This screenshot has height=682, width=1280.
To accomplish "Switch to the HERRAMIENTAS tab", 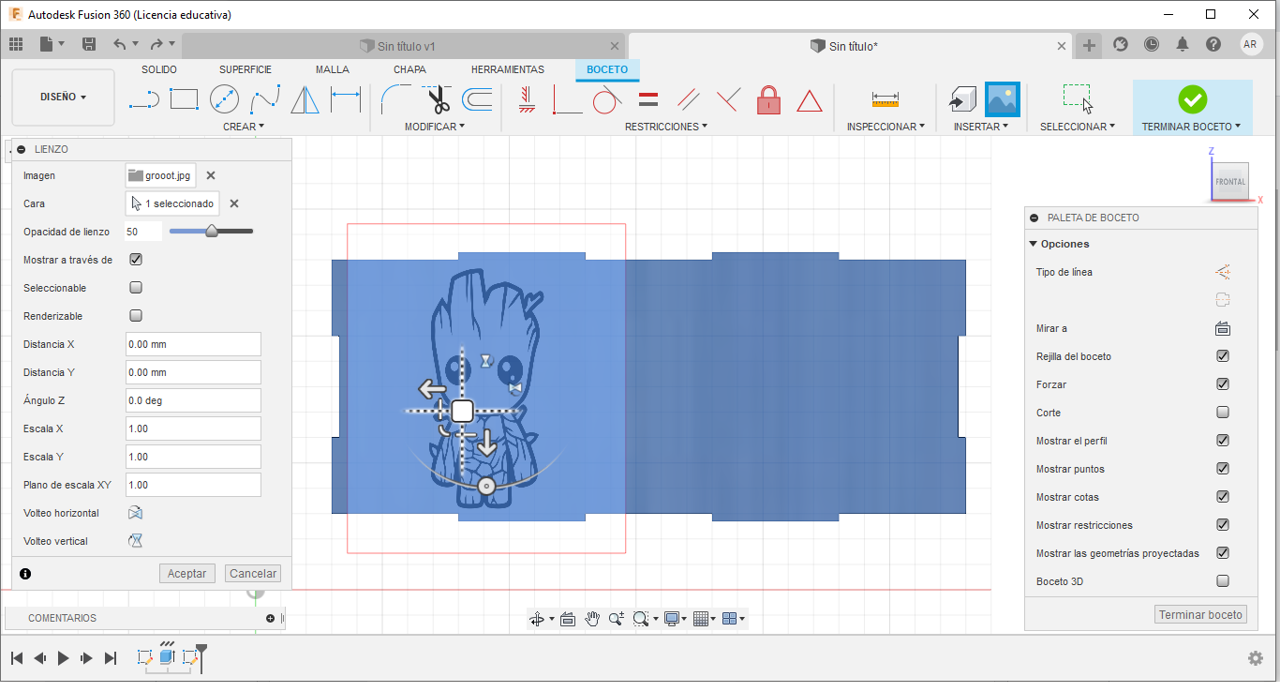I will click(x=508, y=70).
